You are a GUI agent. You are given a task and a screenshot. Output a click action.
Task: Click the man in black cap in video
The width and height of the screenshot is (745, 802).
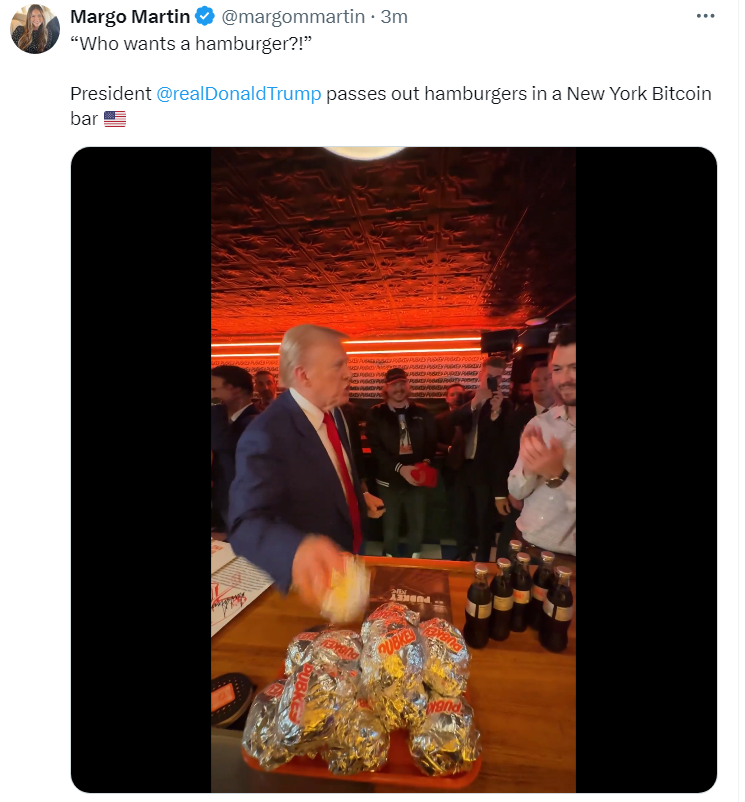coord(403,462)
